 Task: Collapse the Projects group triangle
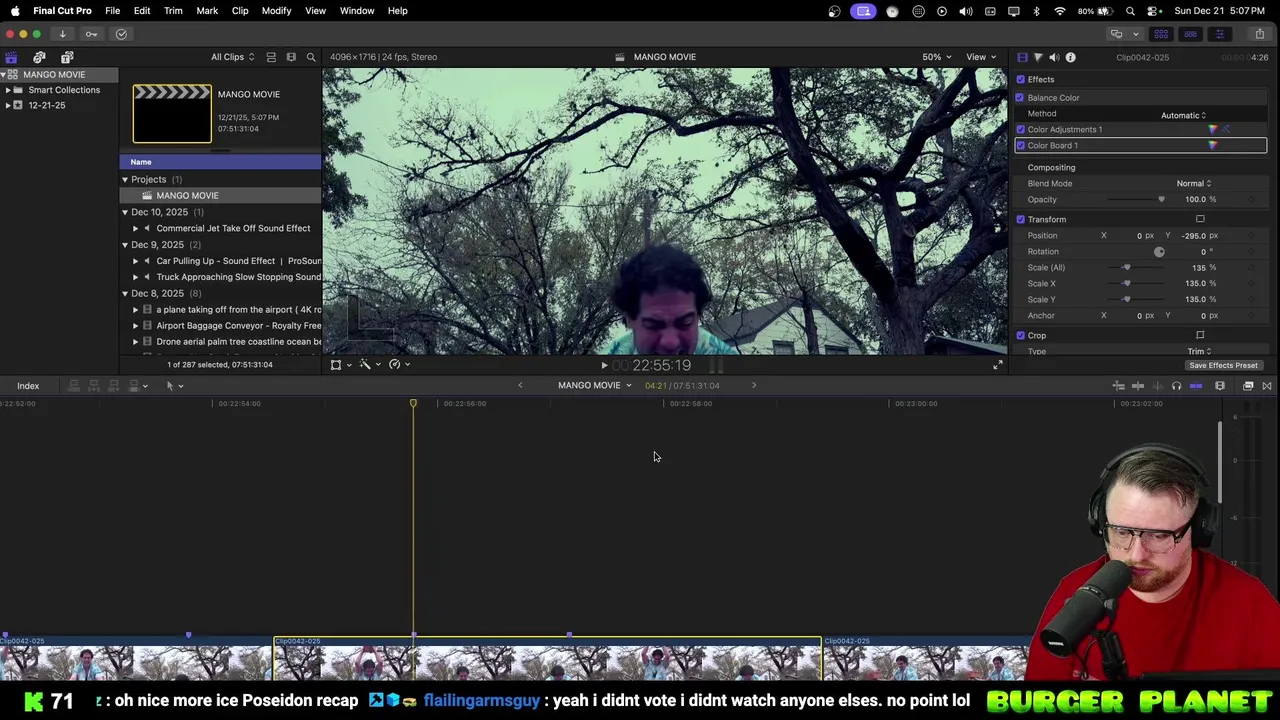125,179
